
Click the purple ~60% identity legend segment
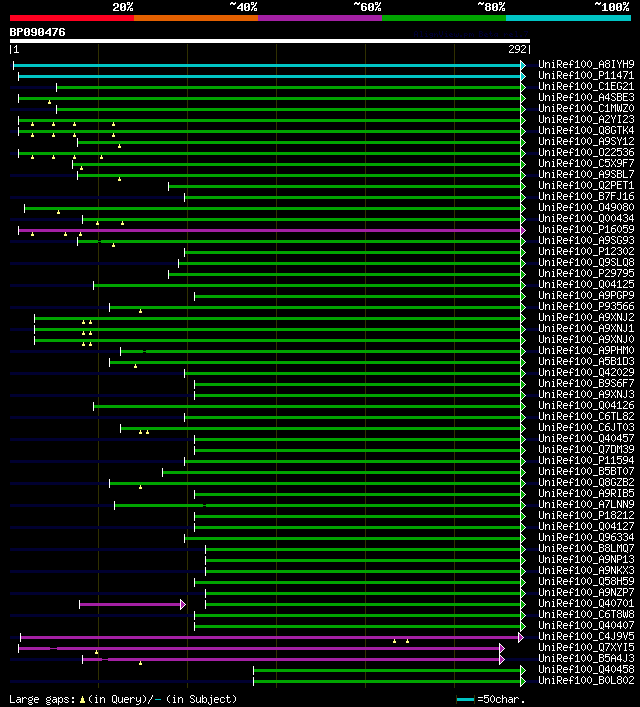pyautogui.click(x=320, y=18)
